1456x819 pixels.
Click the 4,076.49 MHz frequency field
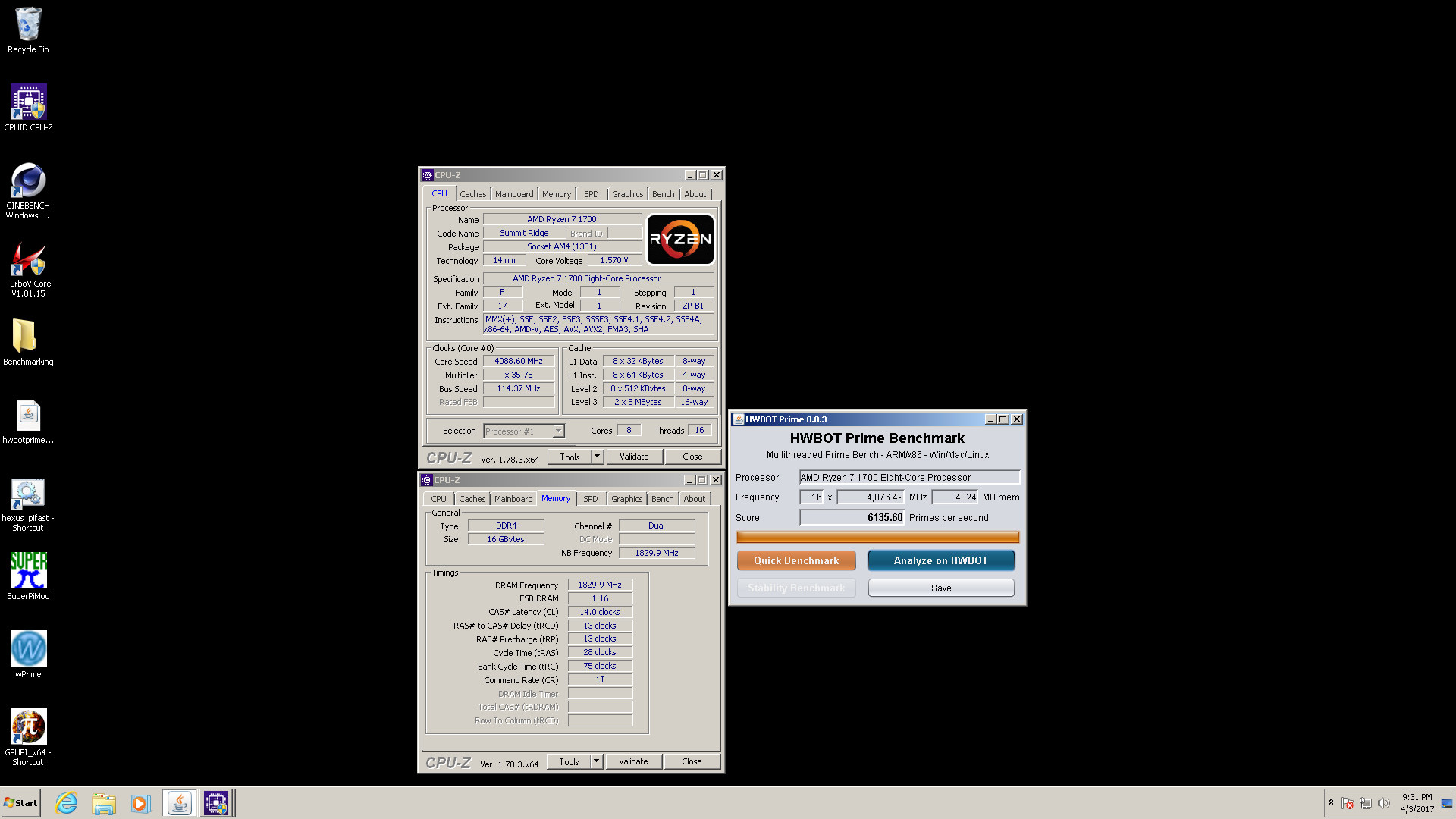pos(871,497)
